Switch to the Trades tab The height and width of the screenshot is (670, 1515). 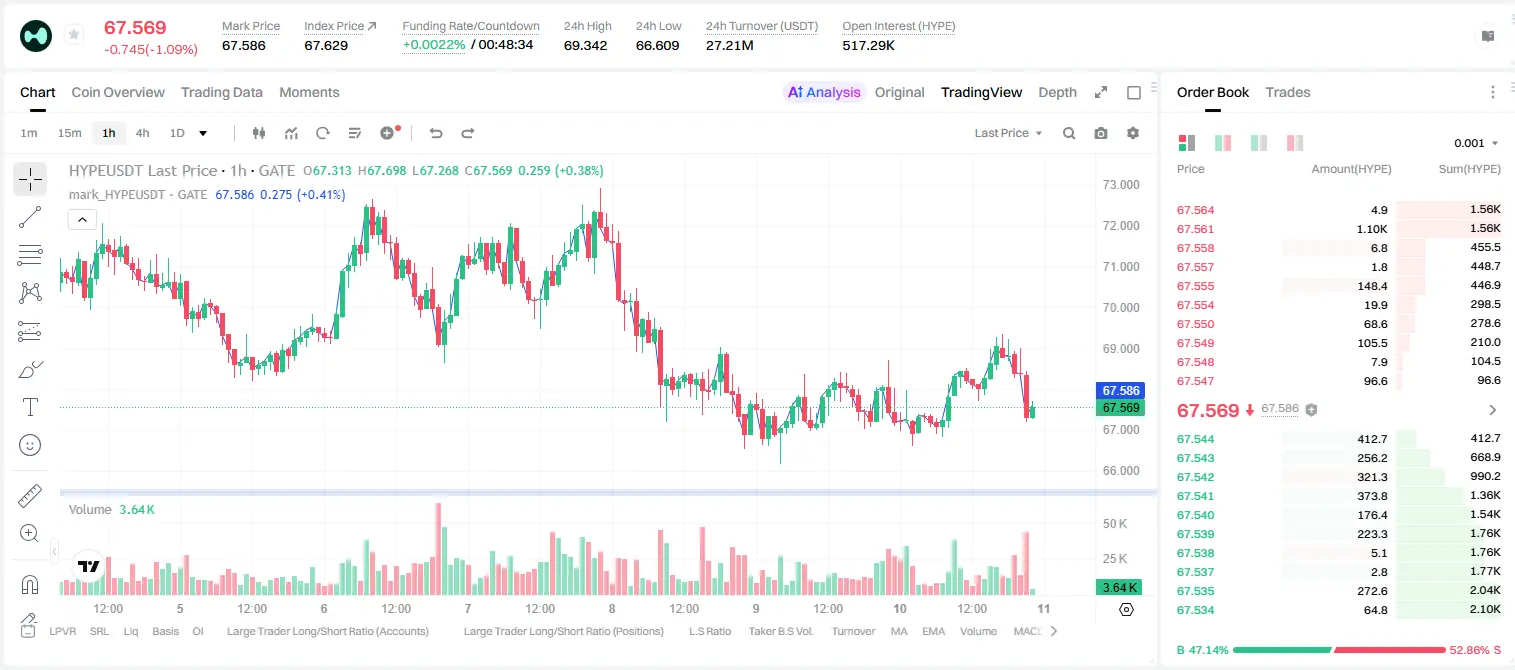[x=1287, y=92]
